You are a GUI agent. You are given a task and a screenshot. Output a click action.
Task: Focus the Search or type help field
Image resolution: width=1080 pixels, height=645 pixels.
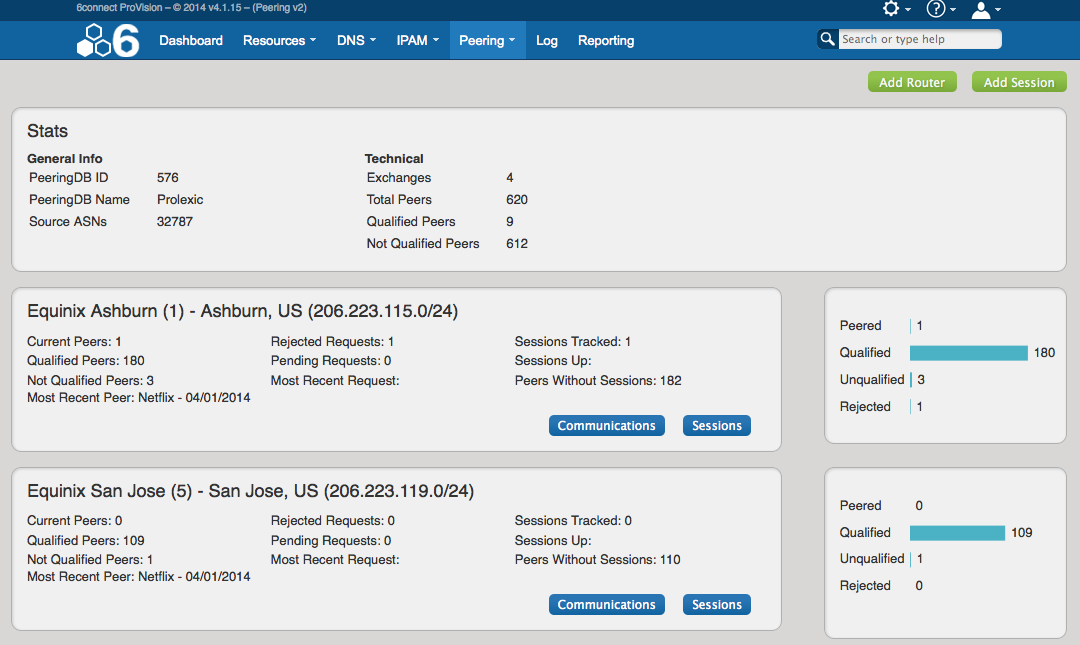(920, 39)
